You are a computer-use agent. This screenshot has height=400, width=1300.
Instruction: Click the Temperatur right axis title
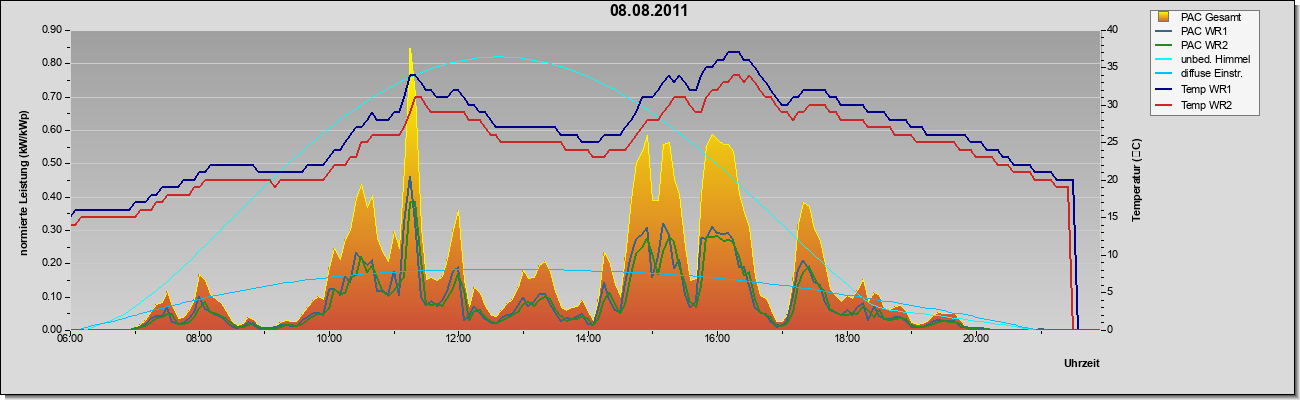(1136, 180)
